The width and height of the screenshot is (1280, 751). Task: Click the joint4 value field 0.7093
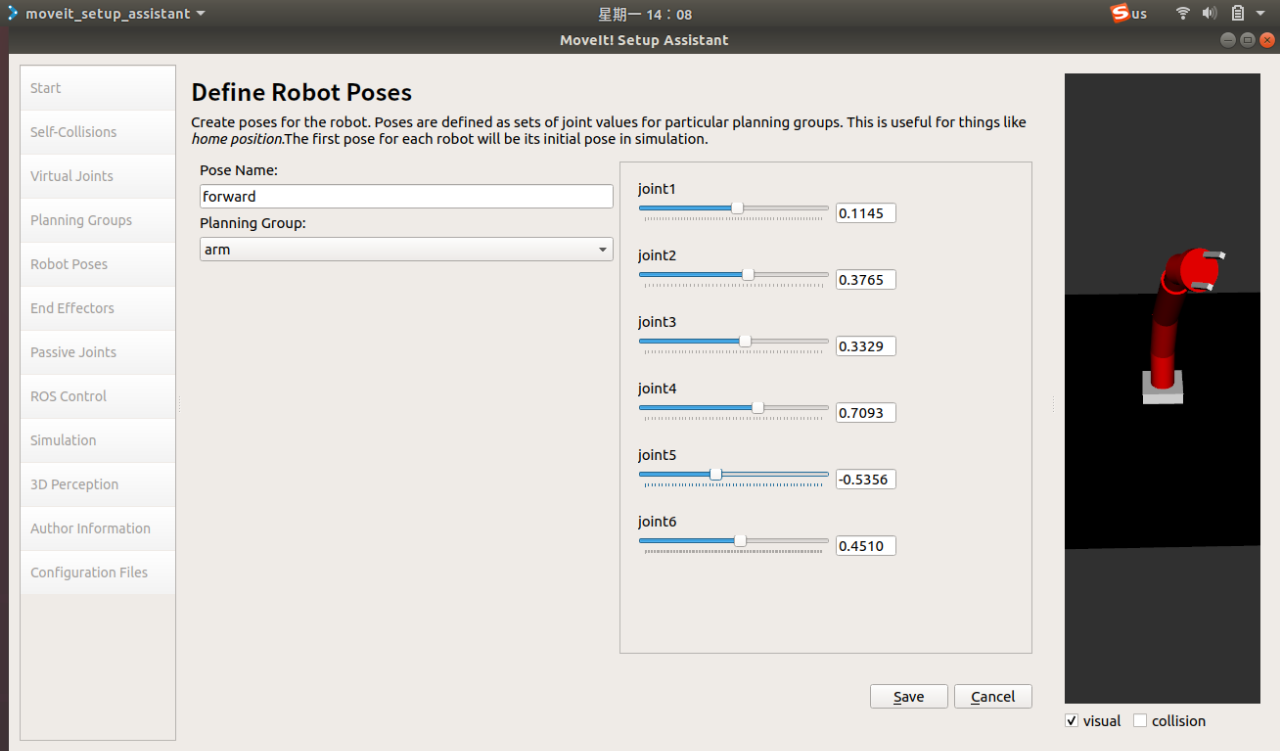(866, 413)
